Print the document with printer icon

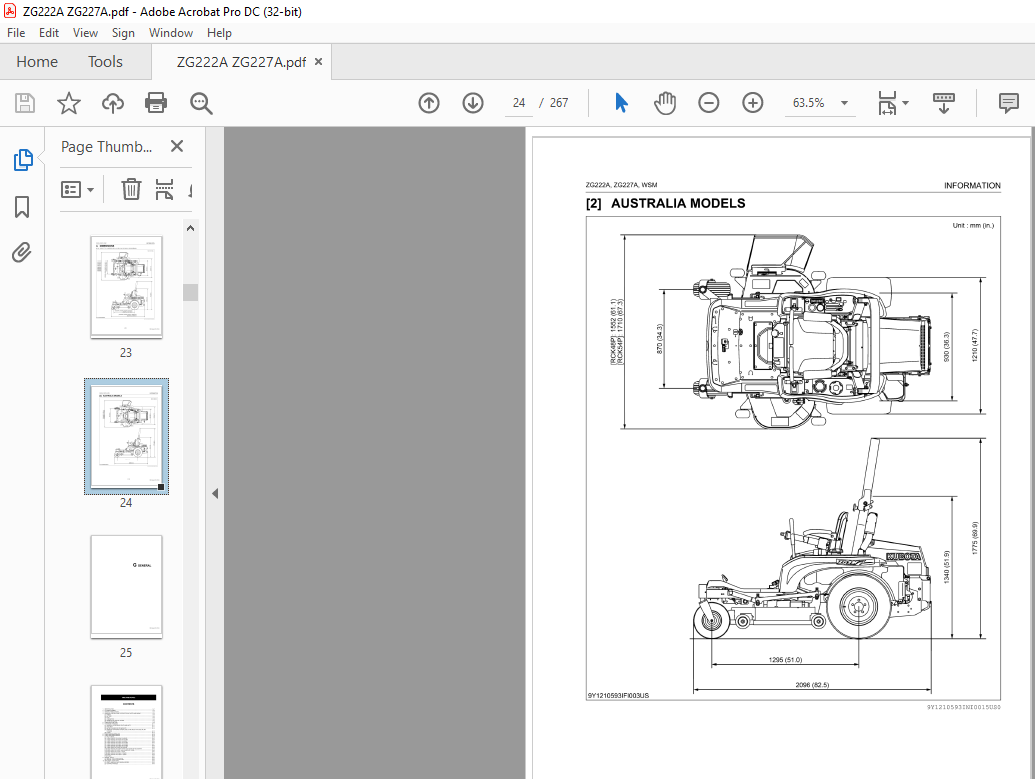click(x=156, y=103)
